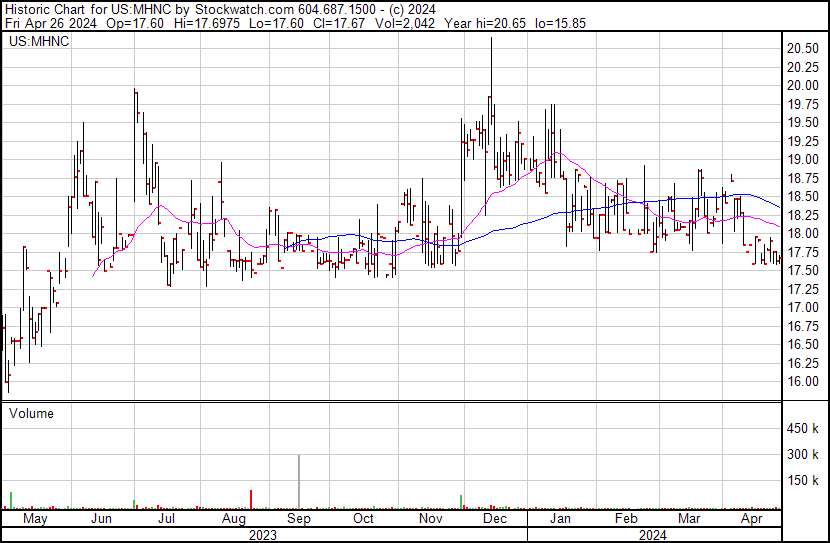The width and height of the screenshot is (830, 543).
Task: Select the Jan month label
Action: click(x=561, y=519)
